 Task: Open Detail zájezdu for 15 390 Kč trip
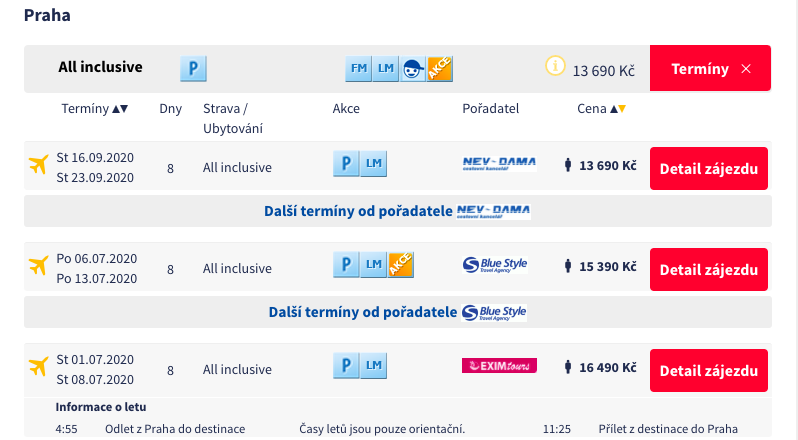(x=709, y=270)
